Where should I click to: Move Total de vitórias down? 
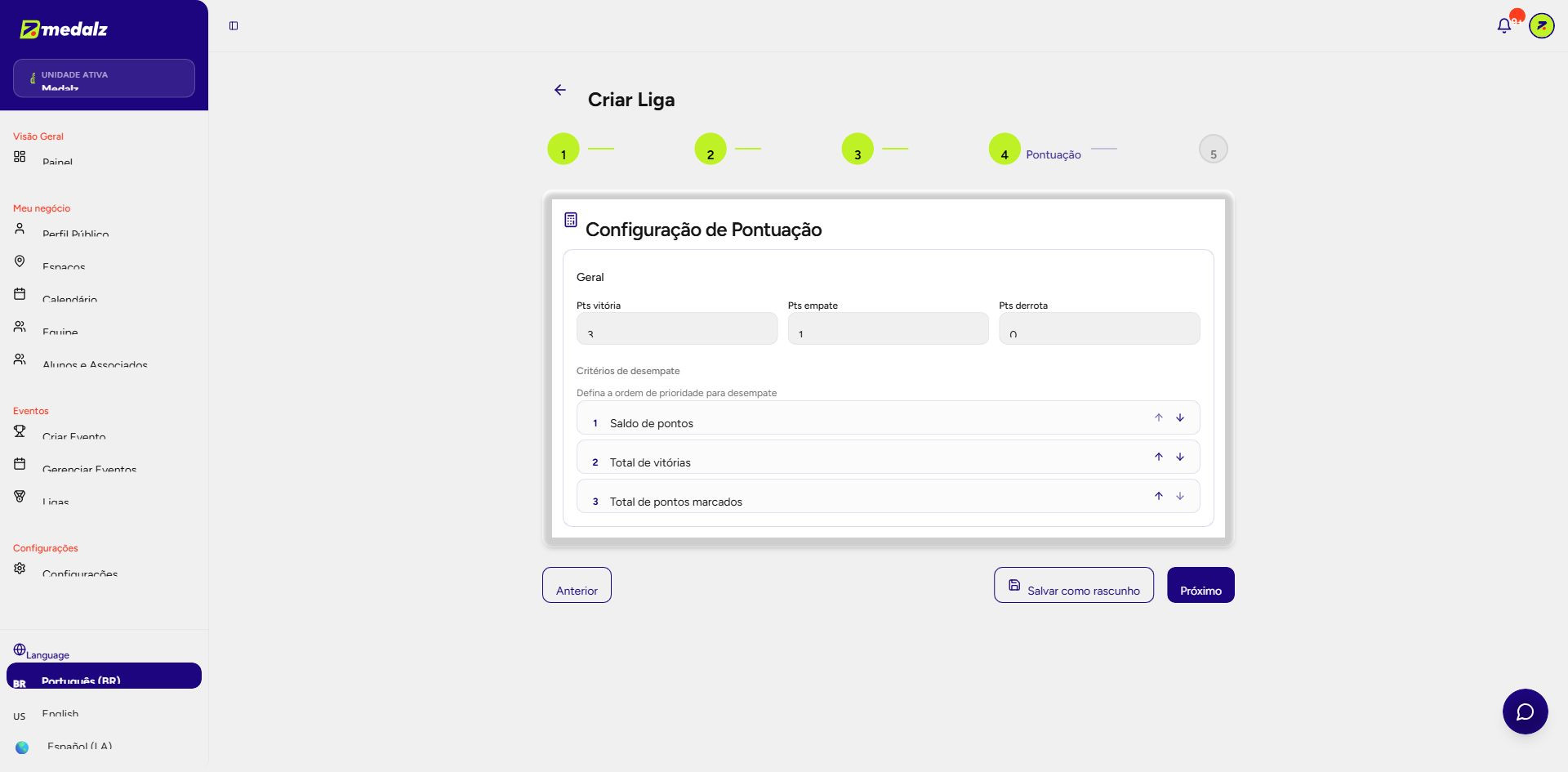pos(1180,457)
